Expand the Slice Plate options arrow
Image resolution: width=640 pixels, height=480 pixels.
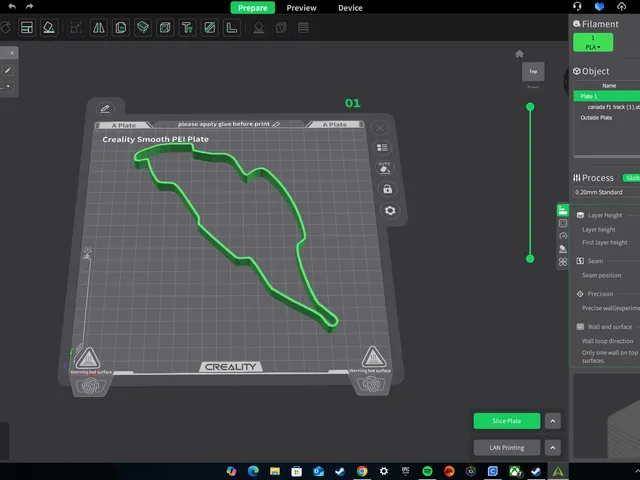(553, 421)
